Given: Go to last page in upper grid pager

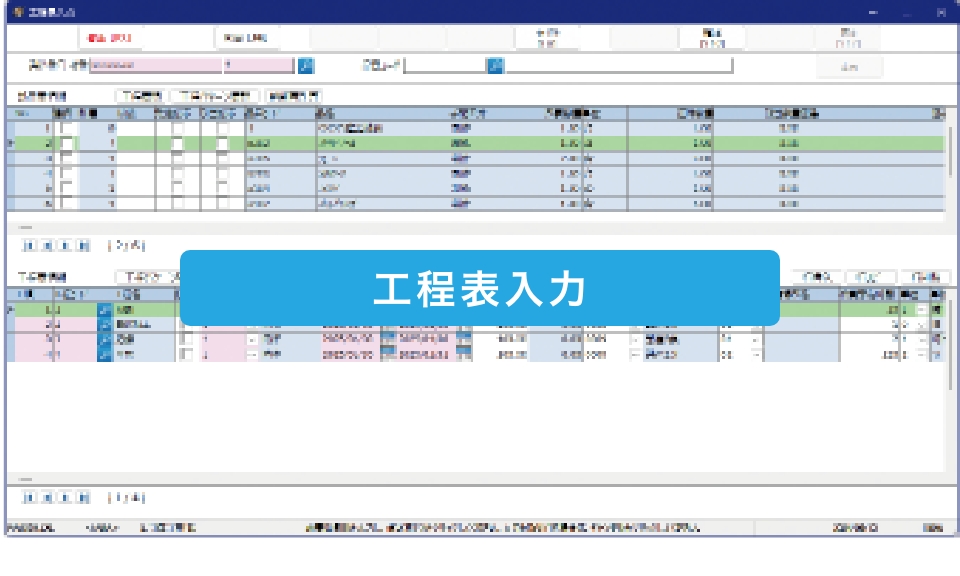Looking at the screenshot, I should click(83, 244).
